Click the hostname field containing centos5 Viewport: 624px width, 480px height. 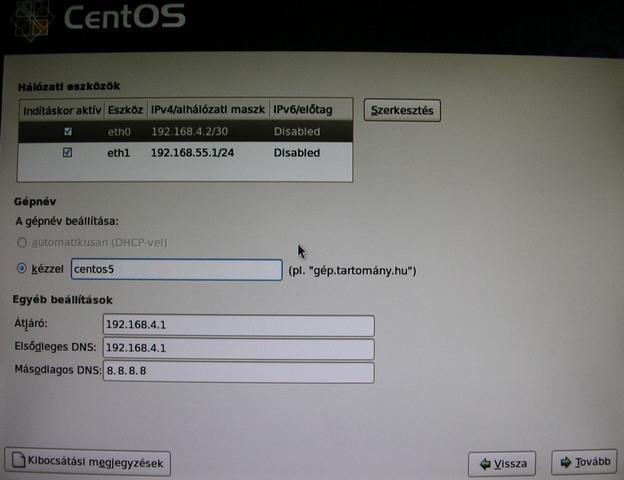(x=177, y=270)
